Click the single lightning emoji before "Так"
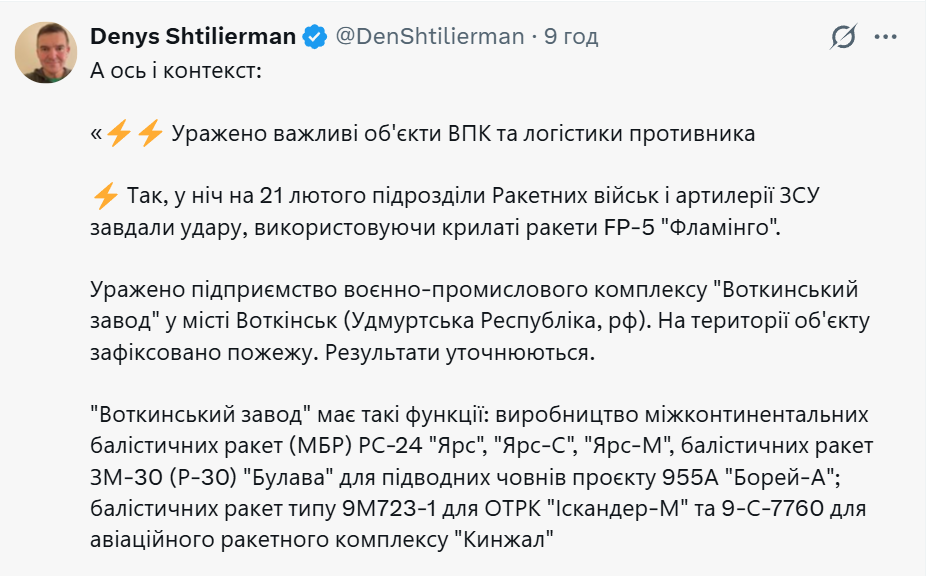933x576 pixels. 104,195
